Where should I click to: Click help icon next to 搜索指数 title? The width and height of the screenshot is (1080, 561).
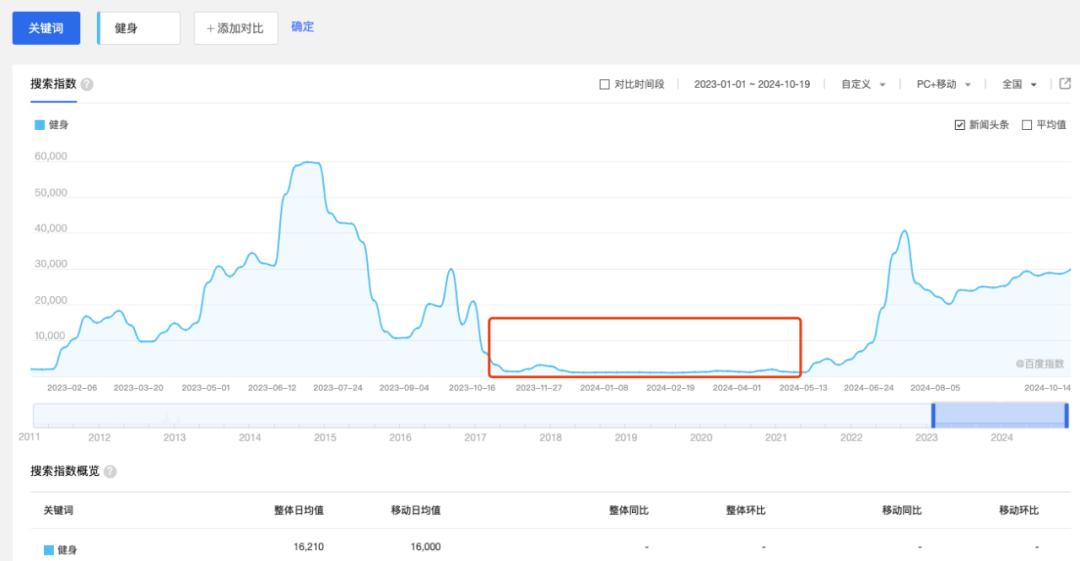[87, 85]
